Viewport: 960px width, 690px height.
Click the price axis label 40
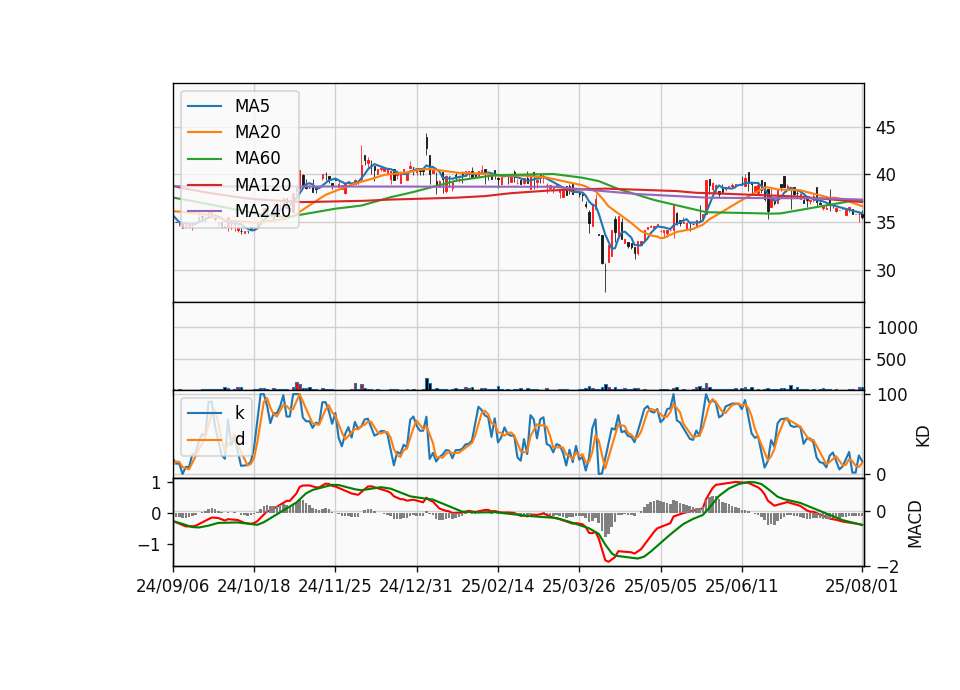886,176
